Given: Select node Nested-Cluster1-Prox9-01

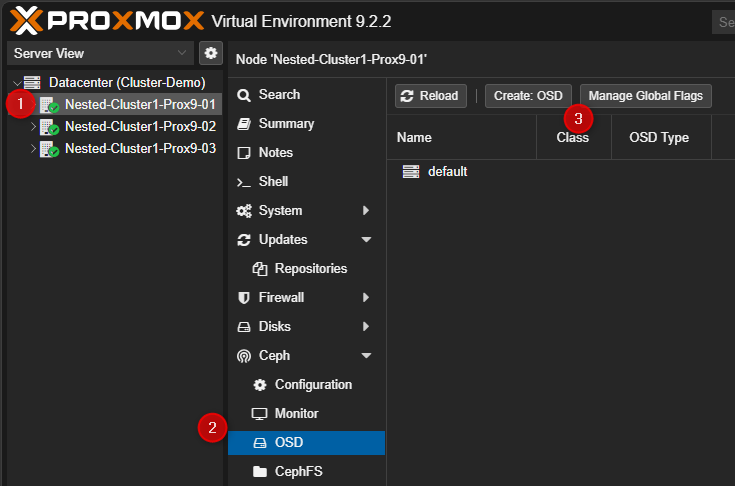Looking at the screenshot, I should [x=140, y=104].
